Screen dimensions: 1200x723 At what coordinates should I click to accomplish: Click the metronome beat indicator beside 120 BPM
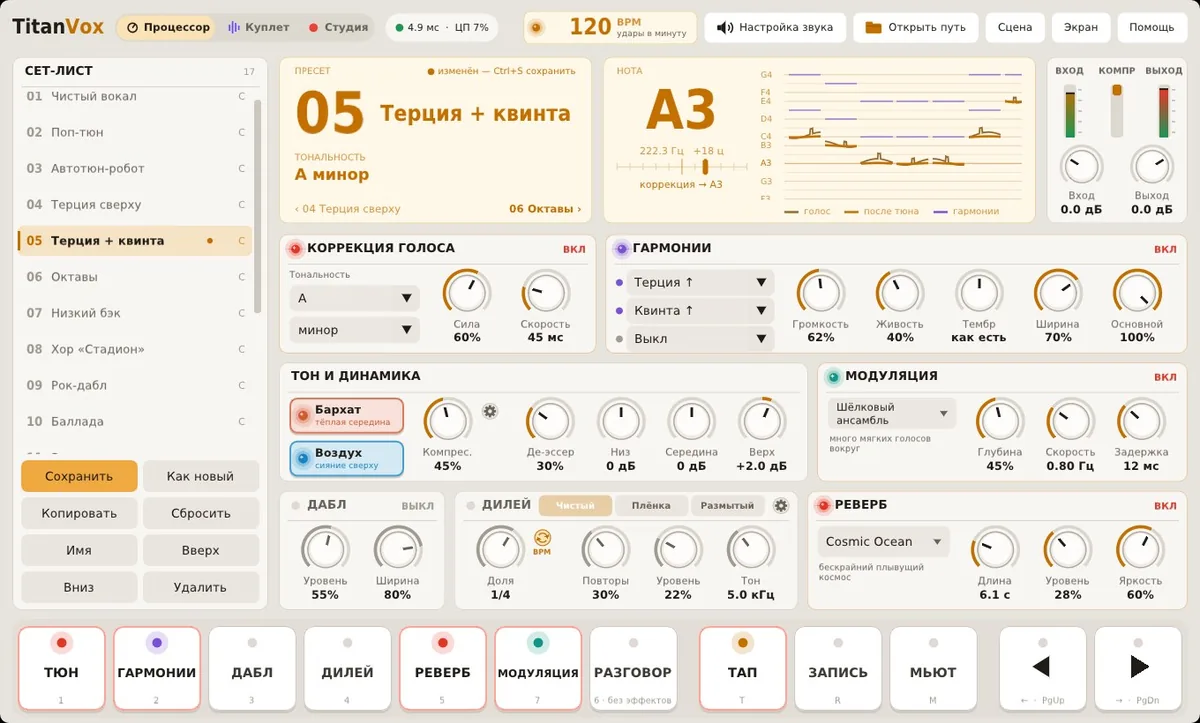(537, 27)
